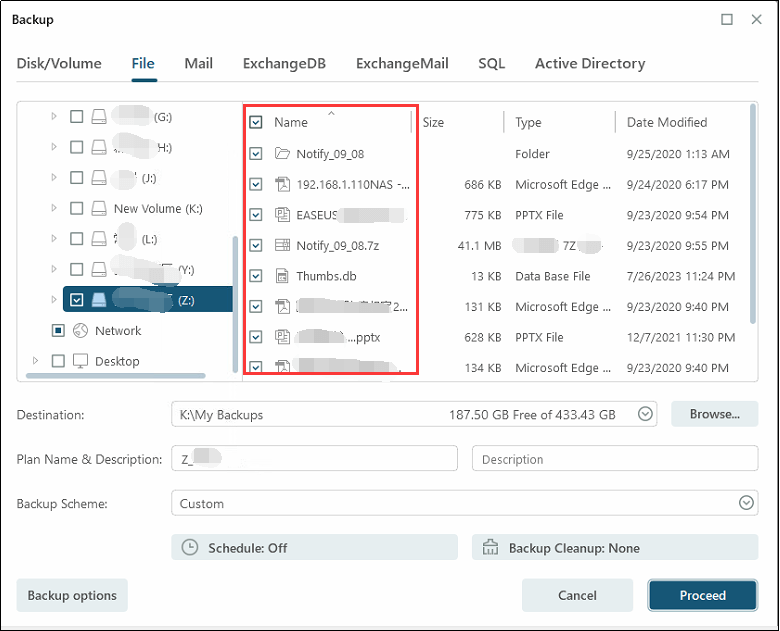Check the G: drive checkbox

click(77, 117)
